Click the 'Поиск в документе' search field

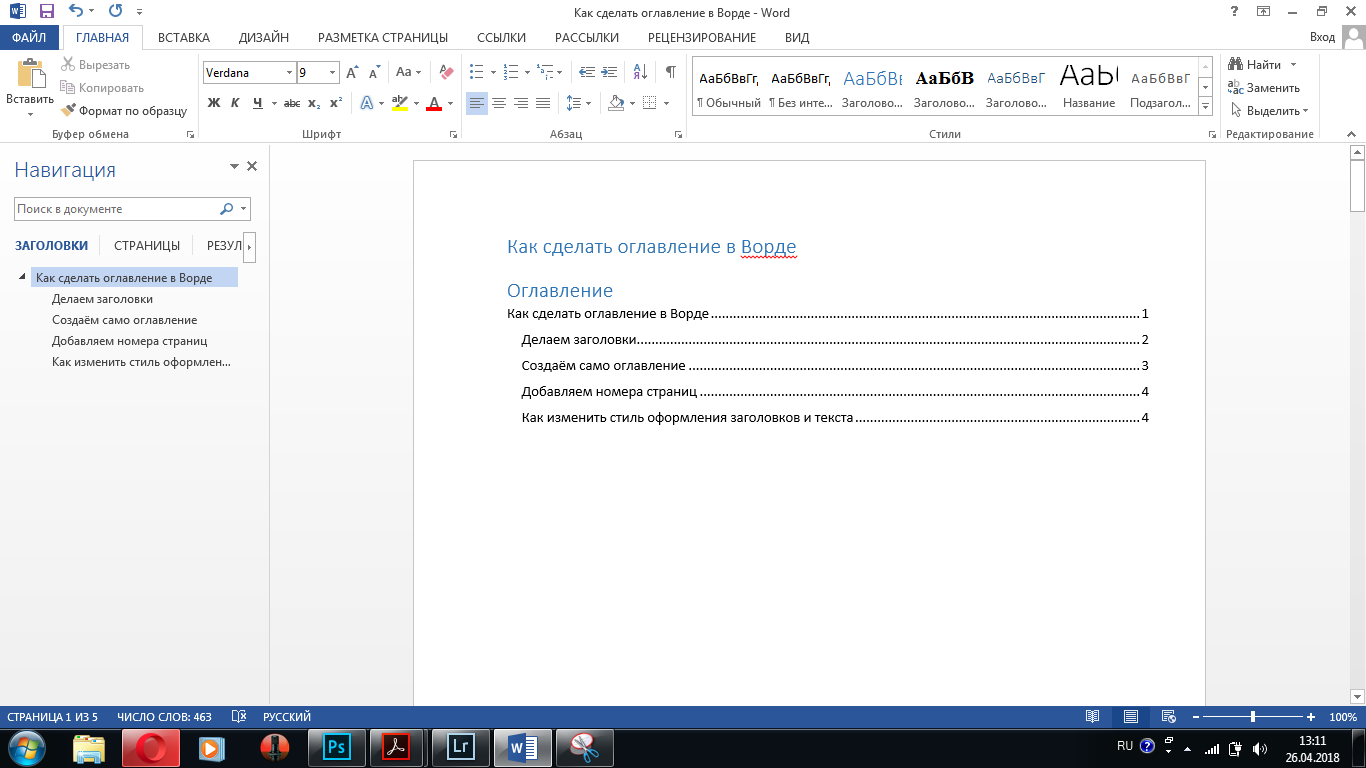pyautogui.click(x=115, y=209)
